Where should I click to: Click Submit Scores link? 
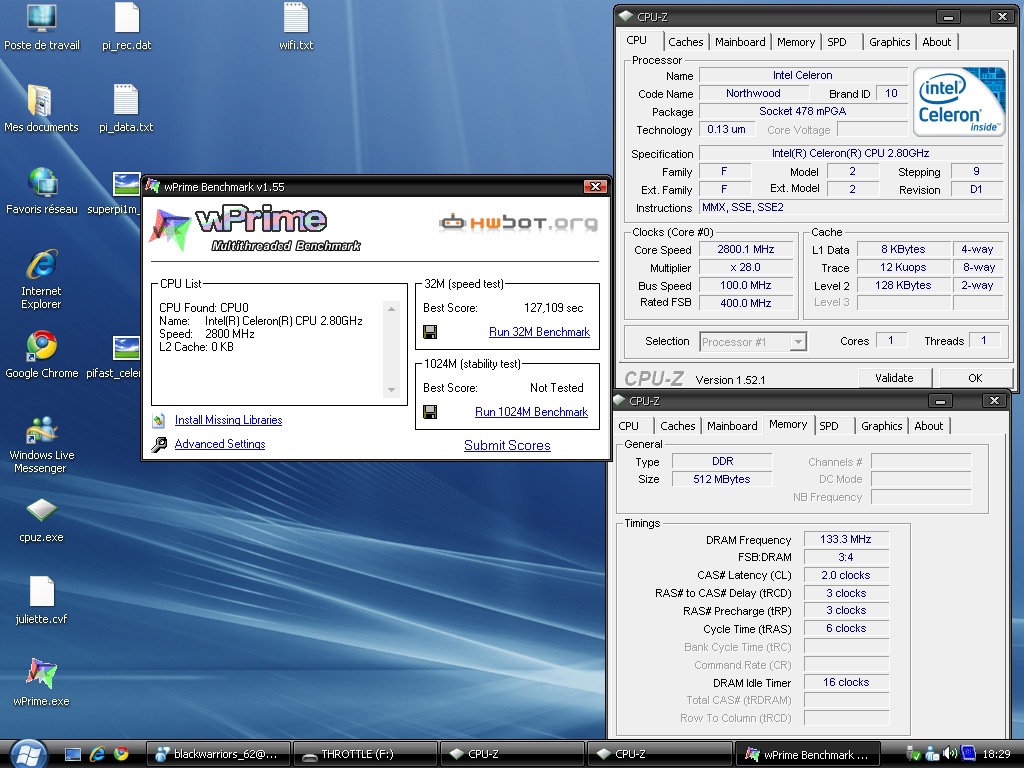(507, 445)
